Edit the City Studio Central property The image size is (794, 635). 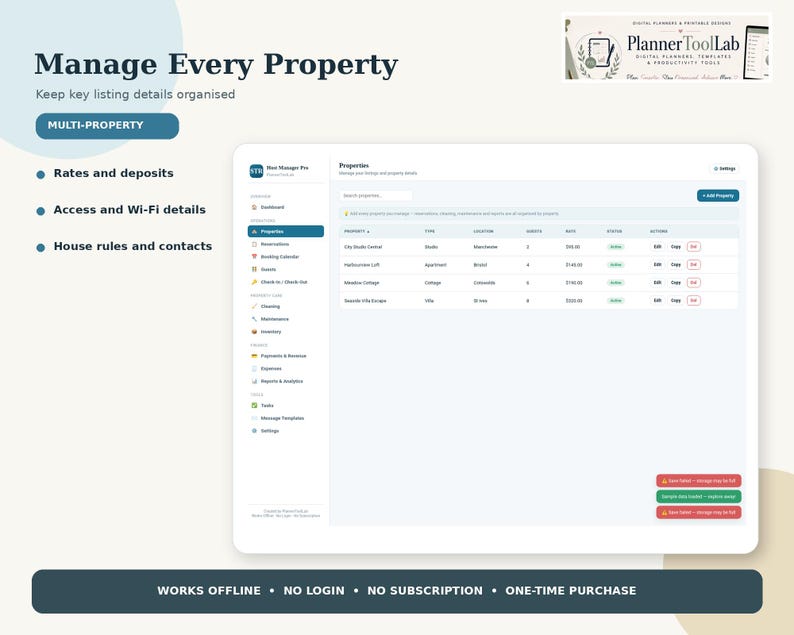657,247
